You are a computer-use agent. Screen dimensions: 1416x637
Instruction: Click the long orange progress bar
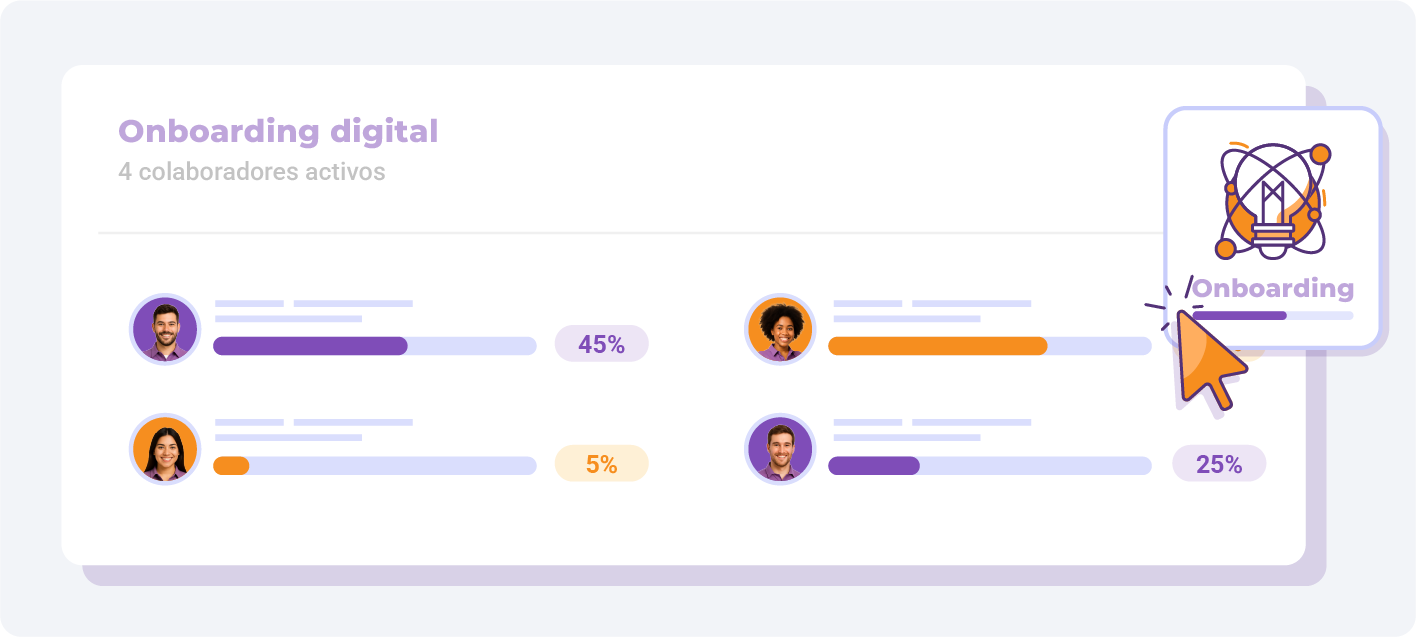point(990,346)
